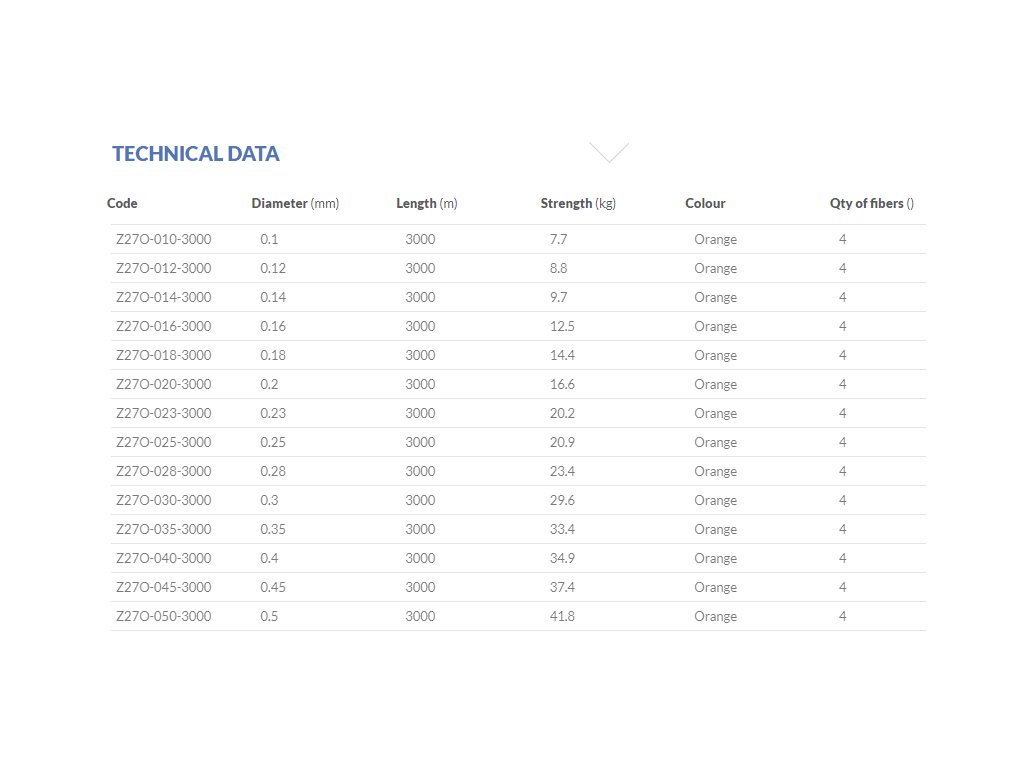
Task: Select code Z27O-018-3000
Action: (x=164, y=355)
